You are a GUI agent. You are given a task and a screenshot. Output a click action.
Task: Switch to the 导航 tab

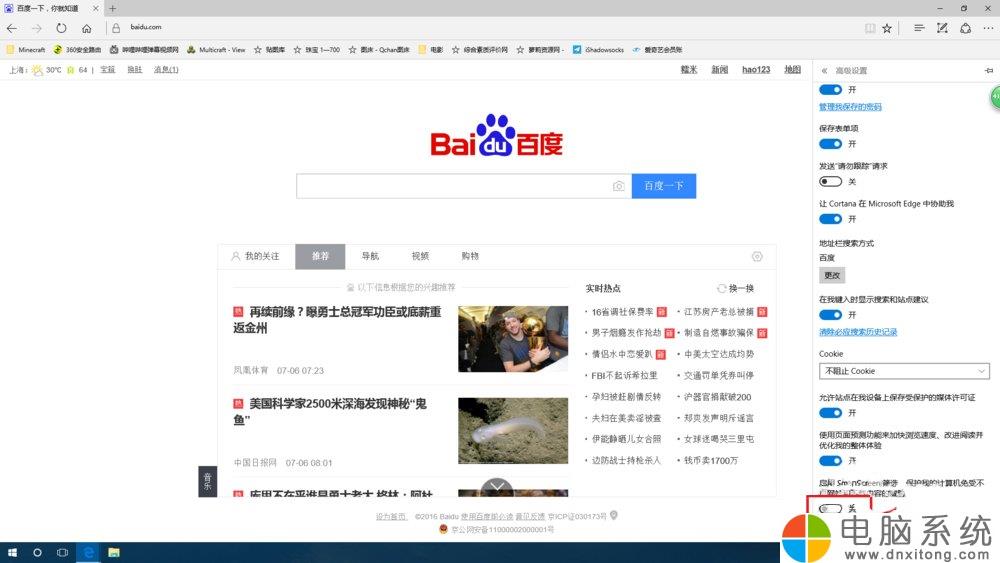coord(370,256)
